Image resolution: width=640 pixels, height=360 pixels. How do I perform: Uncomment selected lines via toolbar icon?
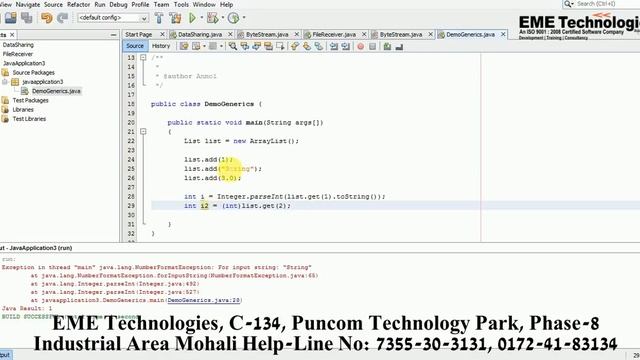pyautogui.click(x=399, y=47)
